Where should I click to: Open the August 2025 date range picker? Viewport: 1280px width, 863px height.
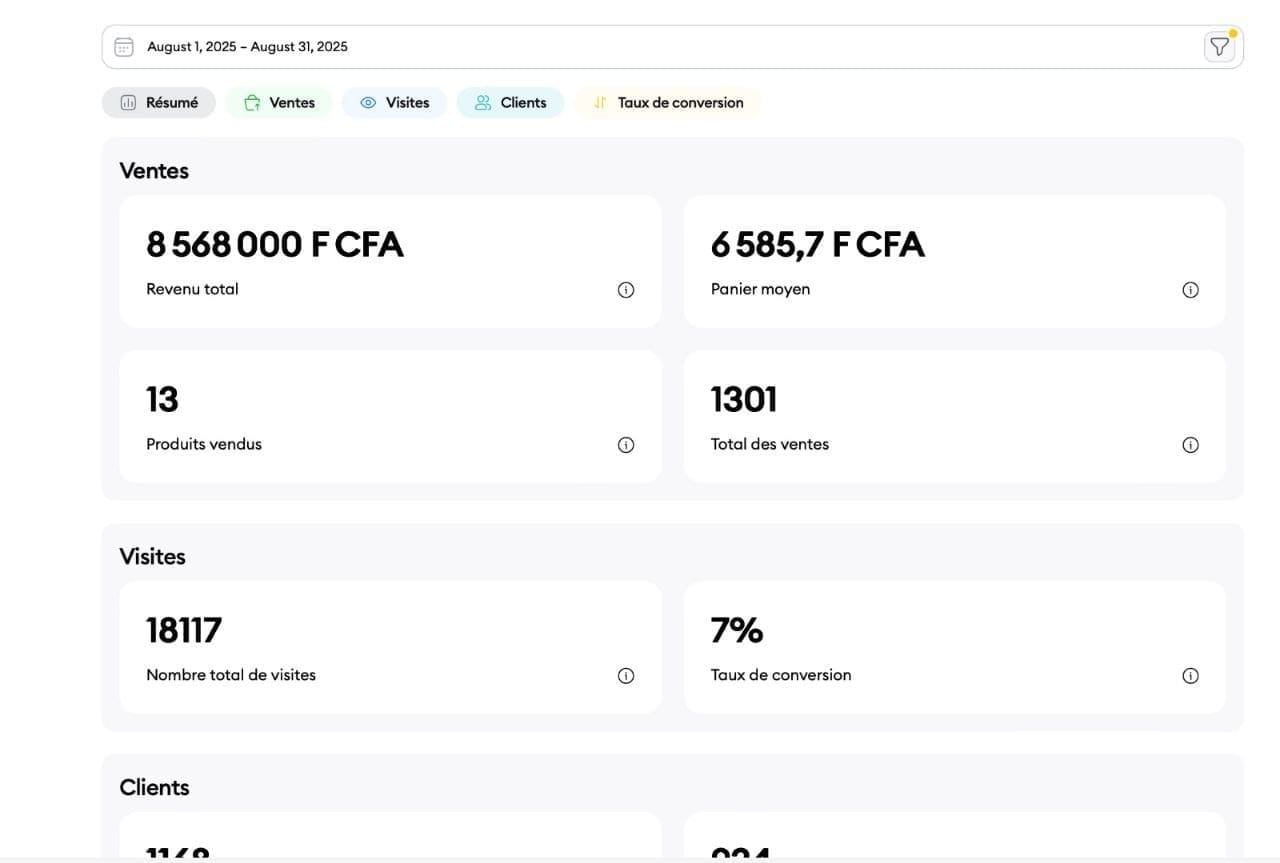(x=672, y=47)
